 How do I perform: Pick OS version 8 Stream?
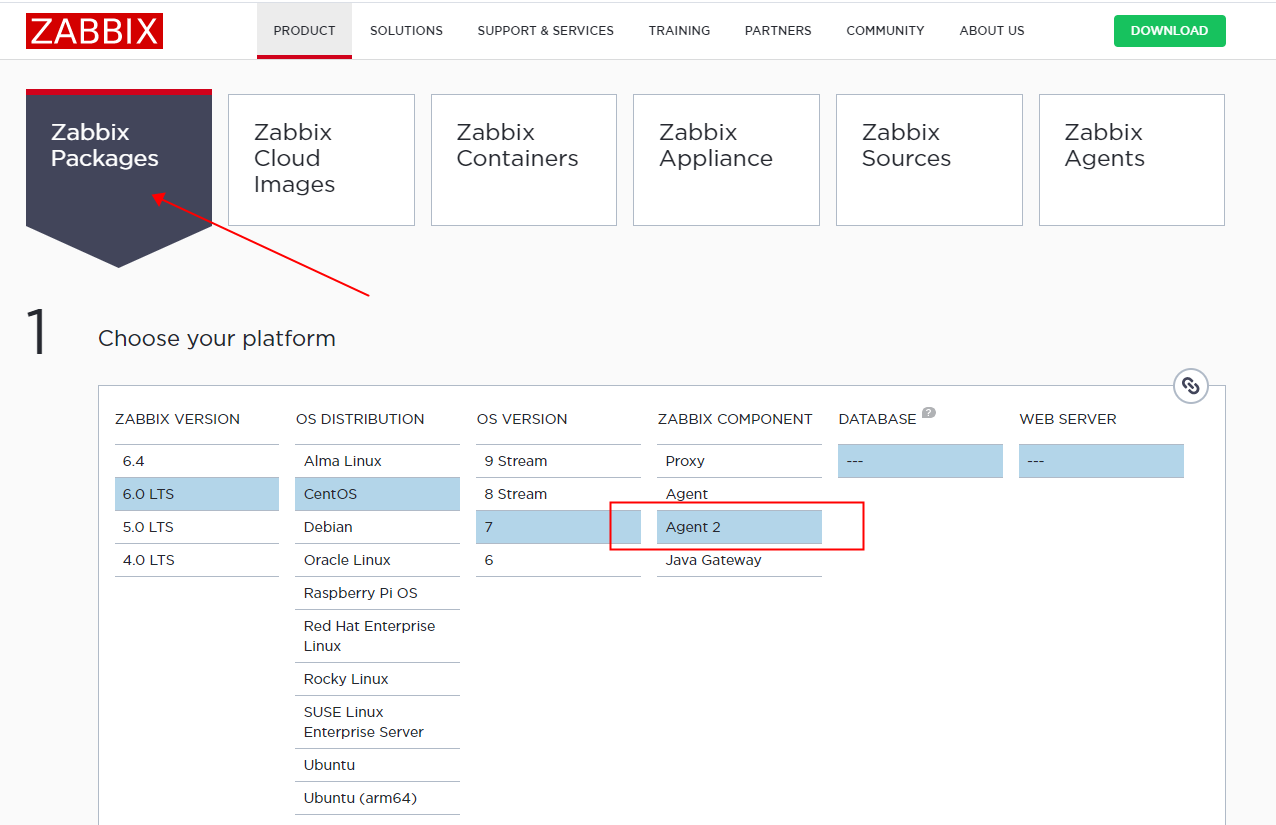pos(558,494)
